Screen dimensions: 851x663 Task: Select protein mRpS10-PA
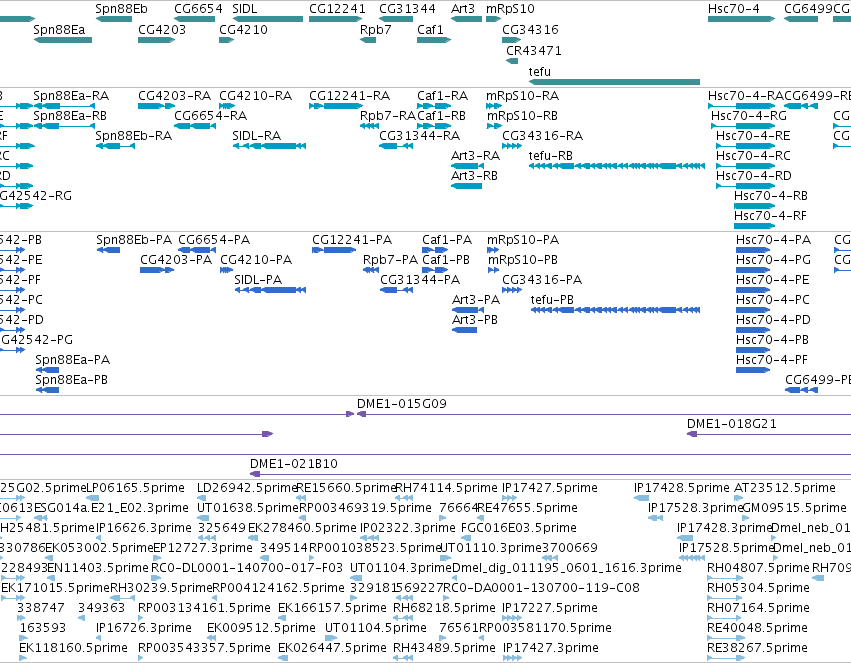click(493, 250)
